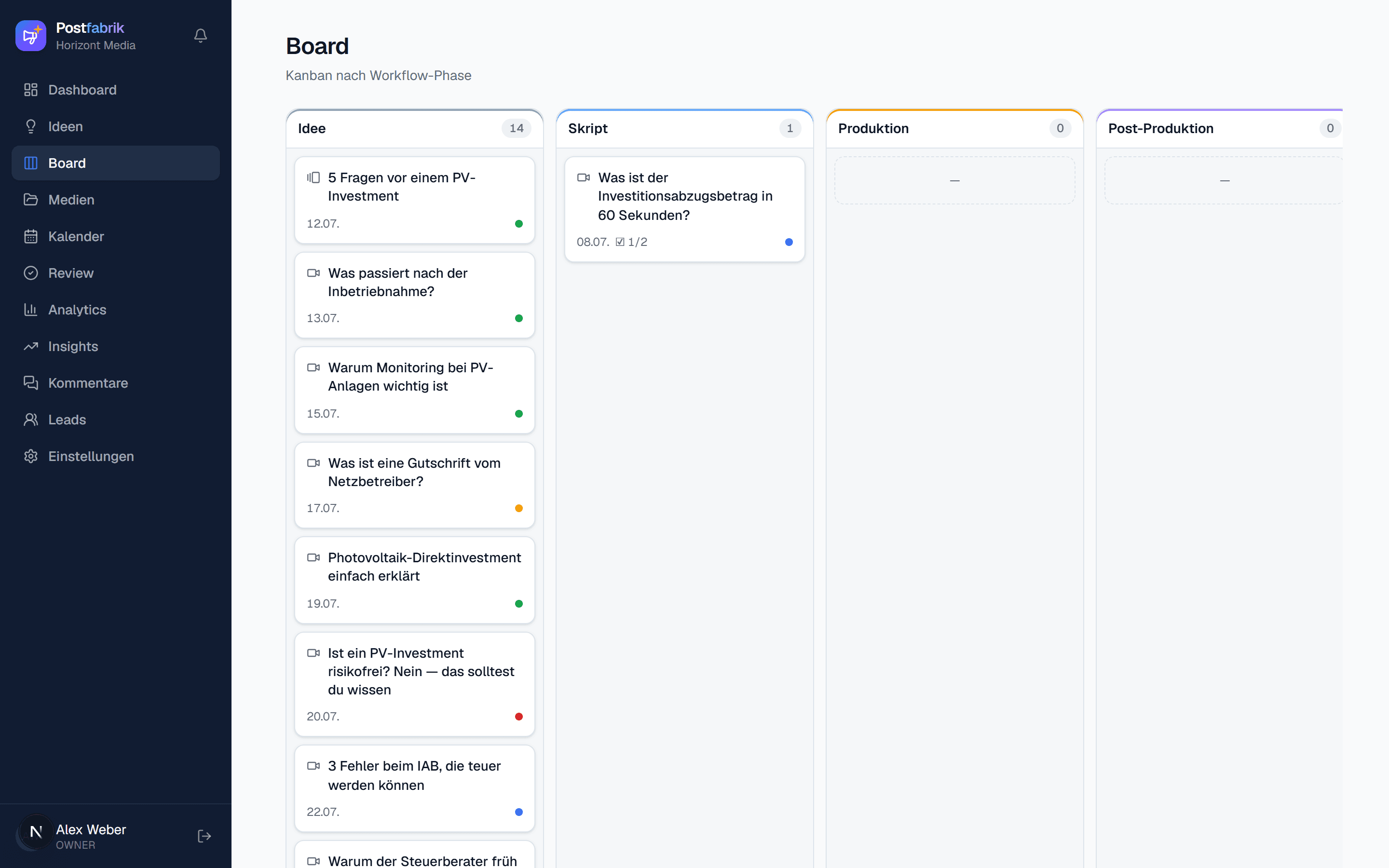Viewport: 1389px width, 868px height.
Task: Click checklist 1/2 indicator on Skript card
Action: tap(631, 242)
